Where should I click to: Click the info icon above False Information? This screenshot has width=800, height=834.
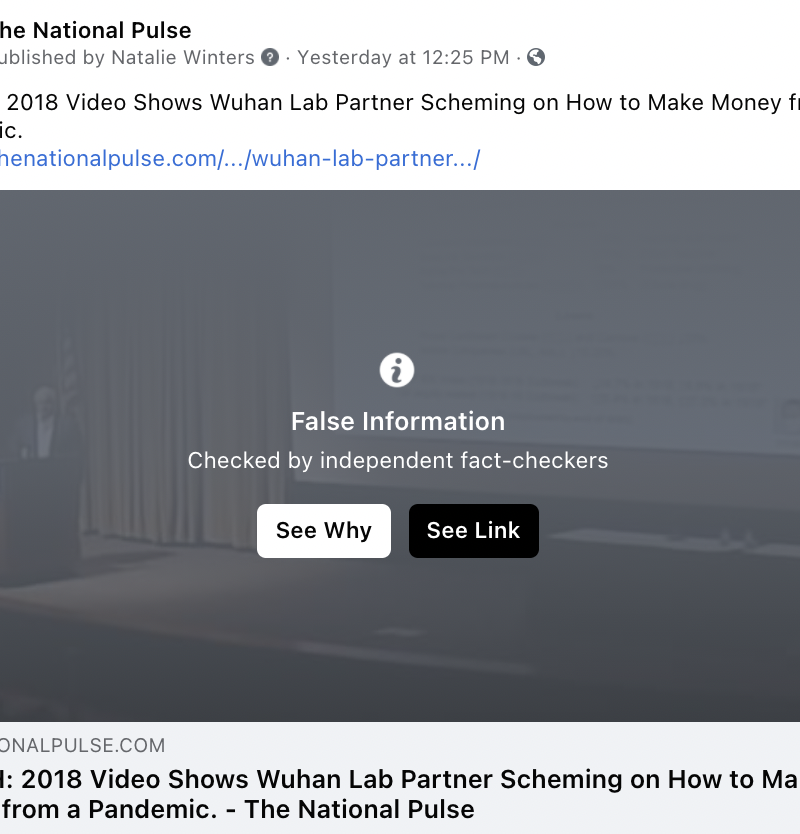(397, 370)
